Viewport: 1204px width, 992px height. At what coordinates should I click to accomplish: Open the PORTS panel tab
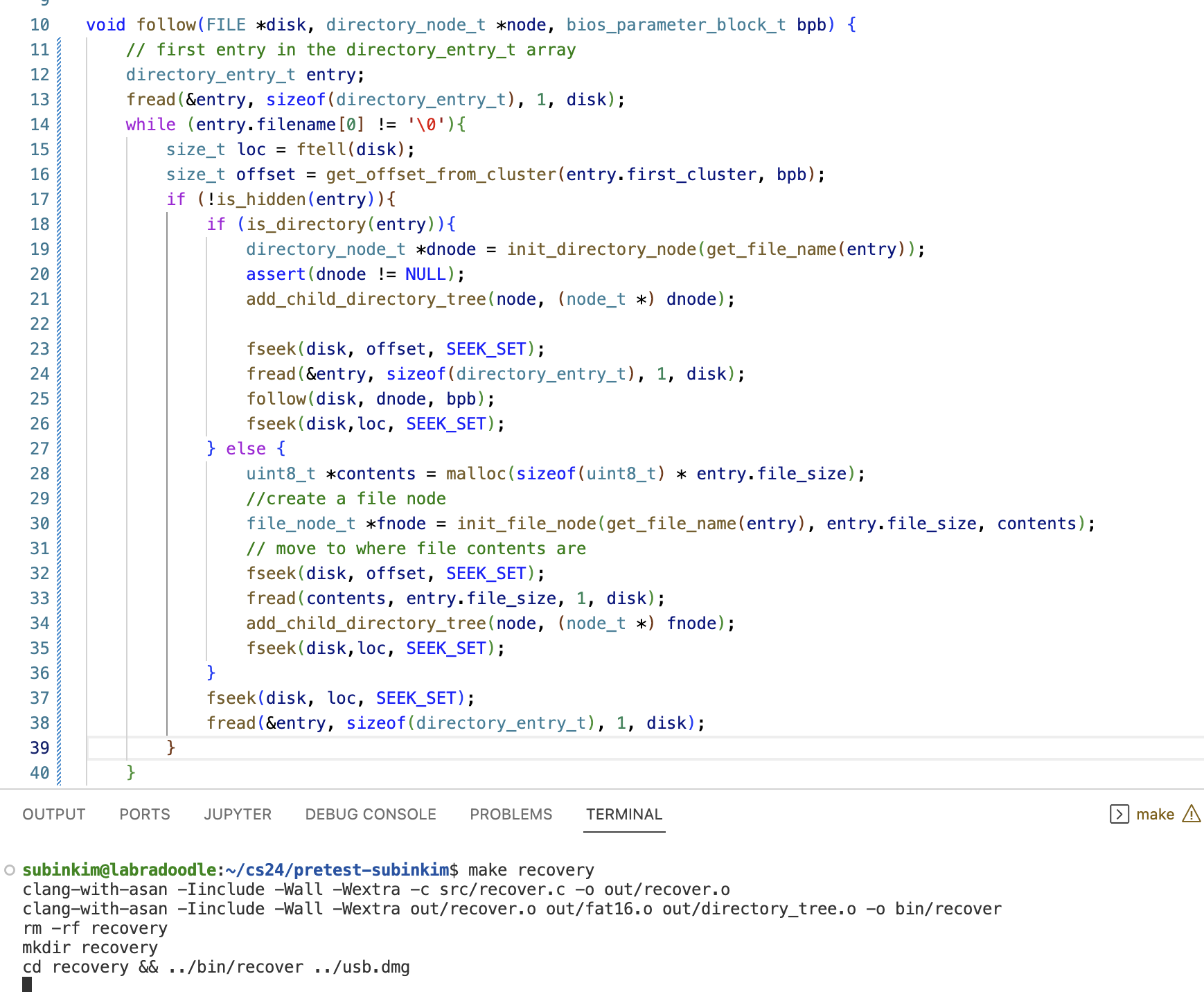[144, 814]
